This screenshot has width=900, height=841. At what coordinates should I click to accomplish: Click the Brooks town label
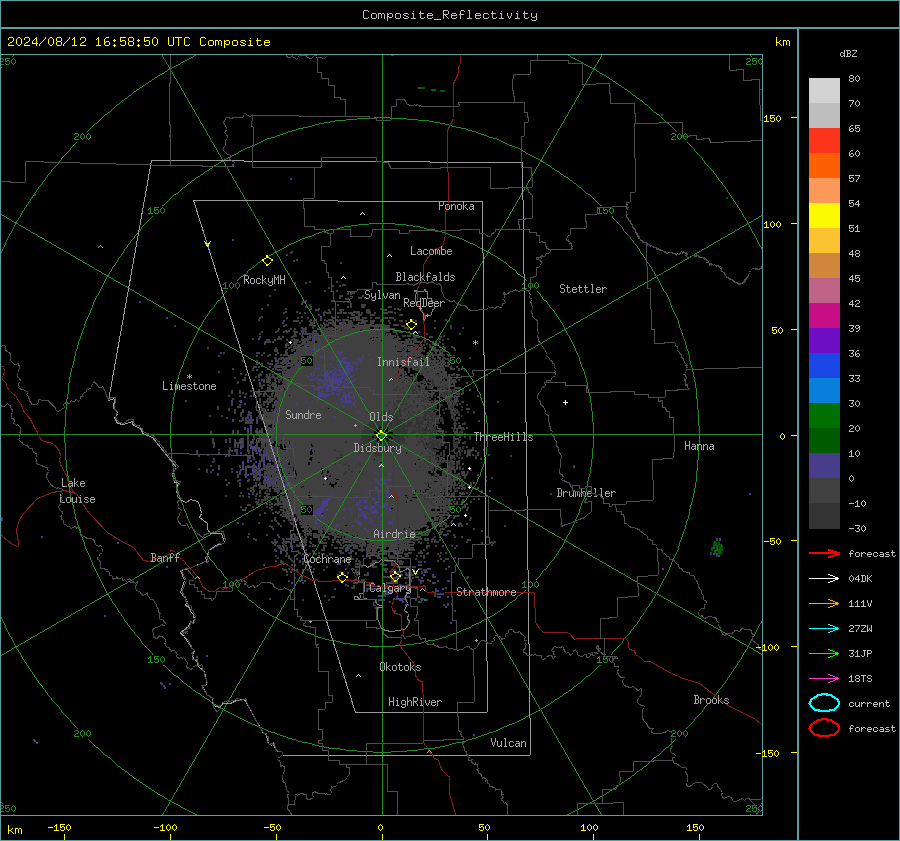click(x=711, y=700)
